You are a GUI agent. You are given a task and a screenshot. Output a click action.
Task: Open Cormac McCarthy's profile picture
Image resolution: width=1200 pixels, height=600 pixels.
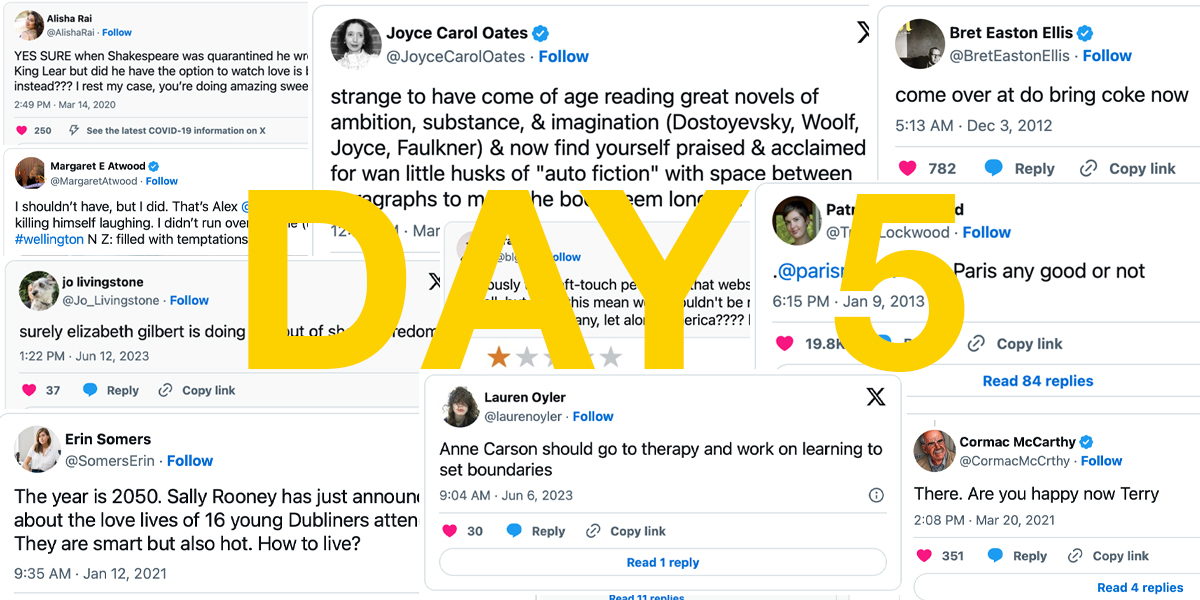tap(934, 450)
